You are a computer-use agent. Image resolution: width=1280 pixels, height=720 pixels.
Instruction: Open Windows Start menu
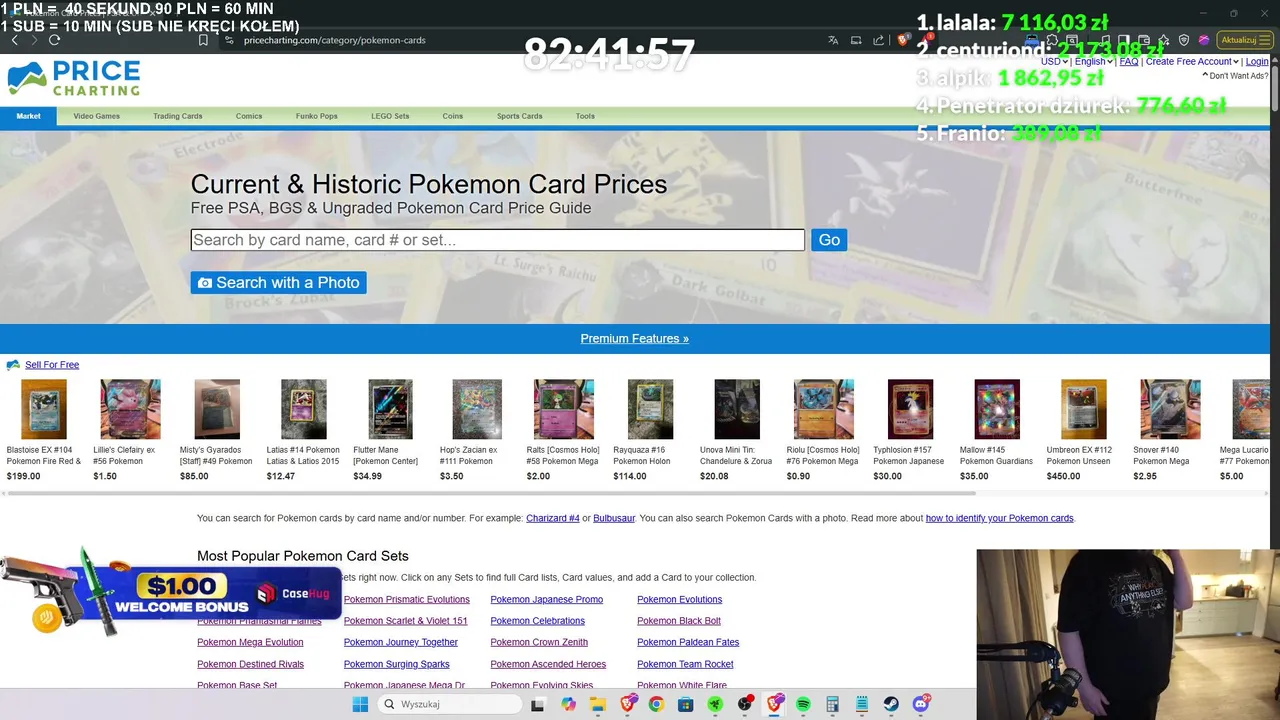pos(360,704)
